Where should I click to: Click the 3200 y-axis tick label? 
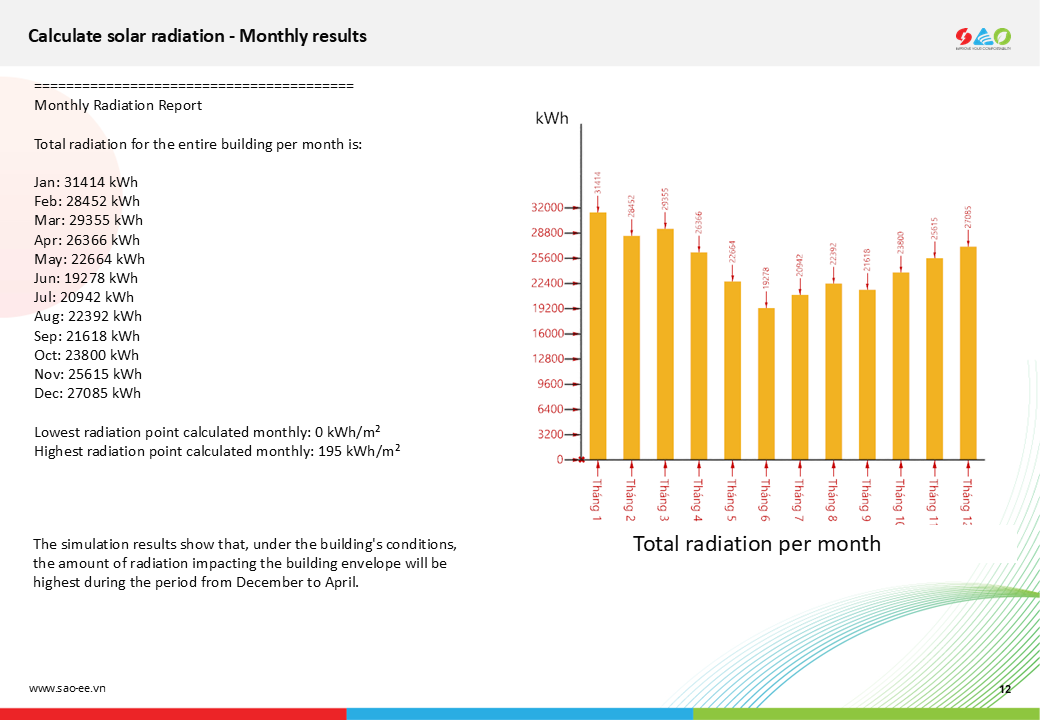pyautogui.click(x=550, y=434)
